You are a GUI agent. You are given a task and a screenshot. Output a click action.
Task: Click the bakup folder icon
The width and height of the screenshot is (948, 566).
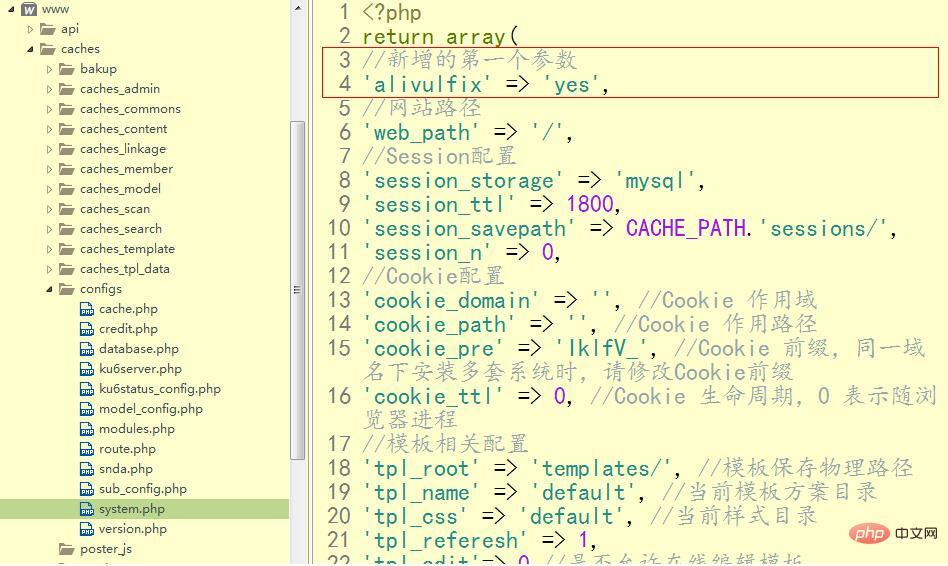coord(67,69)
